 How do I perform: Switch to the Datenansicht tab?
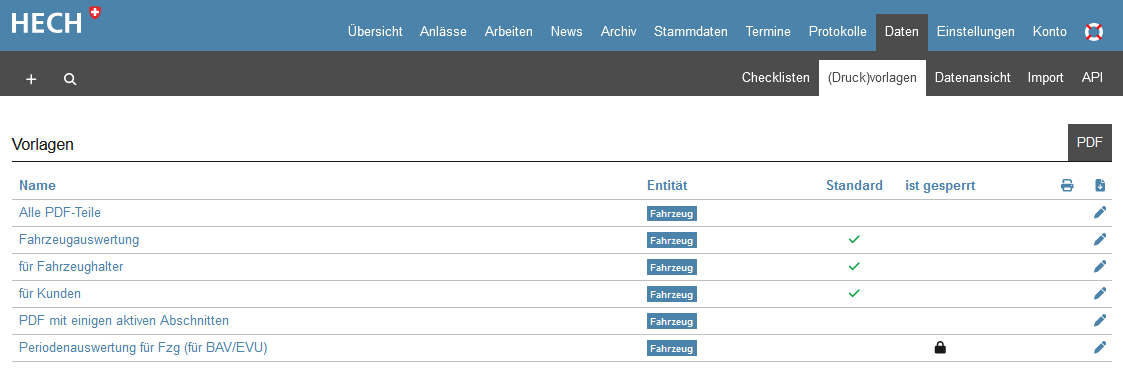973,78
